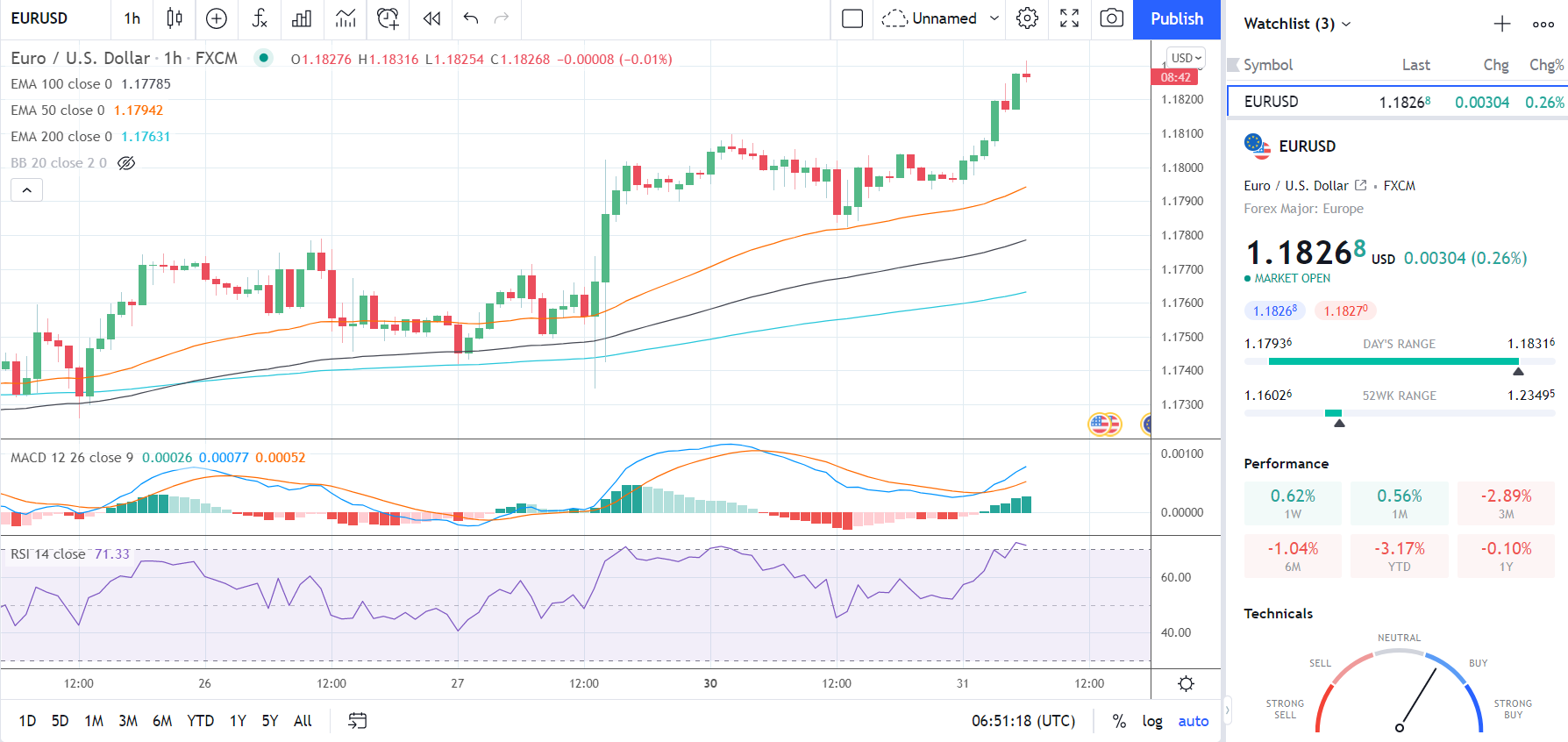The width and height of the screenshot is (1568, 742).
Task: Select the 5Y range tab
Action: (x=270, y=721)
